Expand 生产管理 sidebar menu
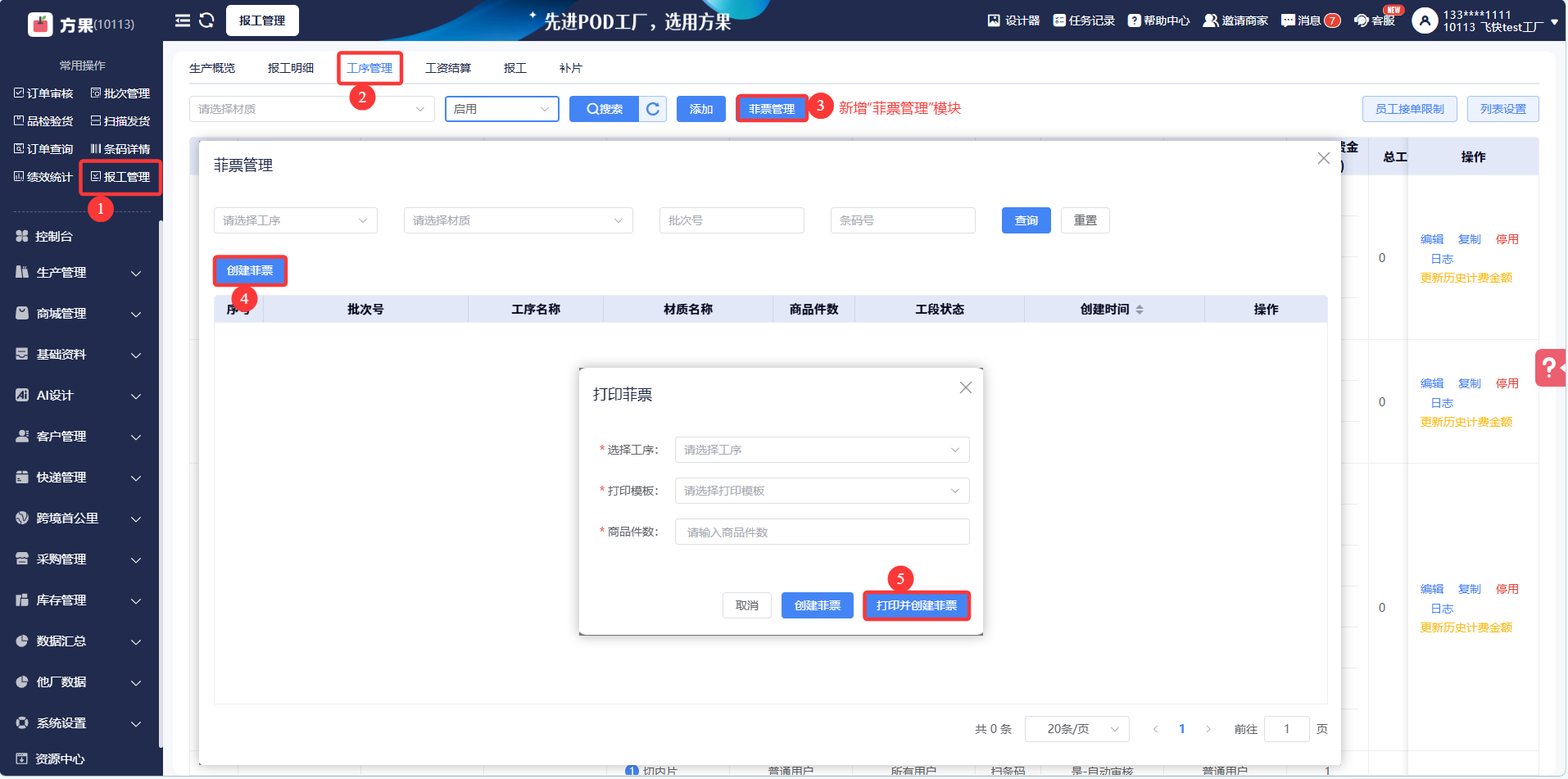Viewport: 1568px width, 779px height. (79, 273)
